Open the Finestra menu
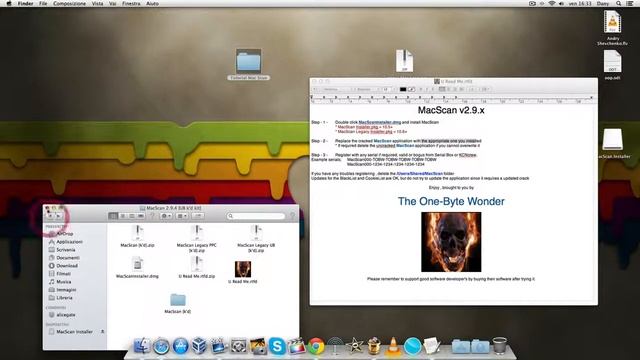This screenshot has width=640, height=360. pos(131,3)
